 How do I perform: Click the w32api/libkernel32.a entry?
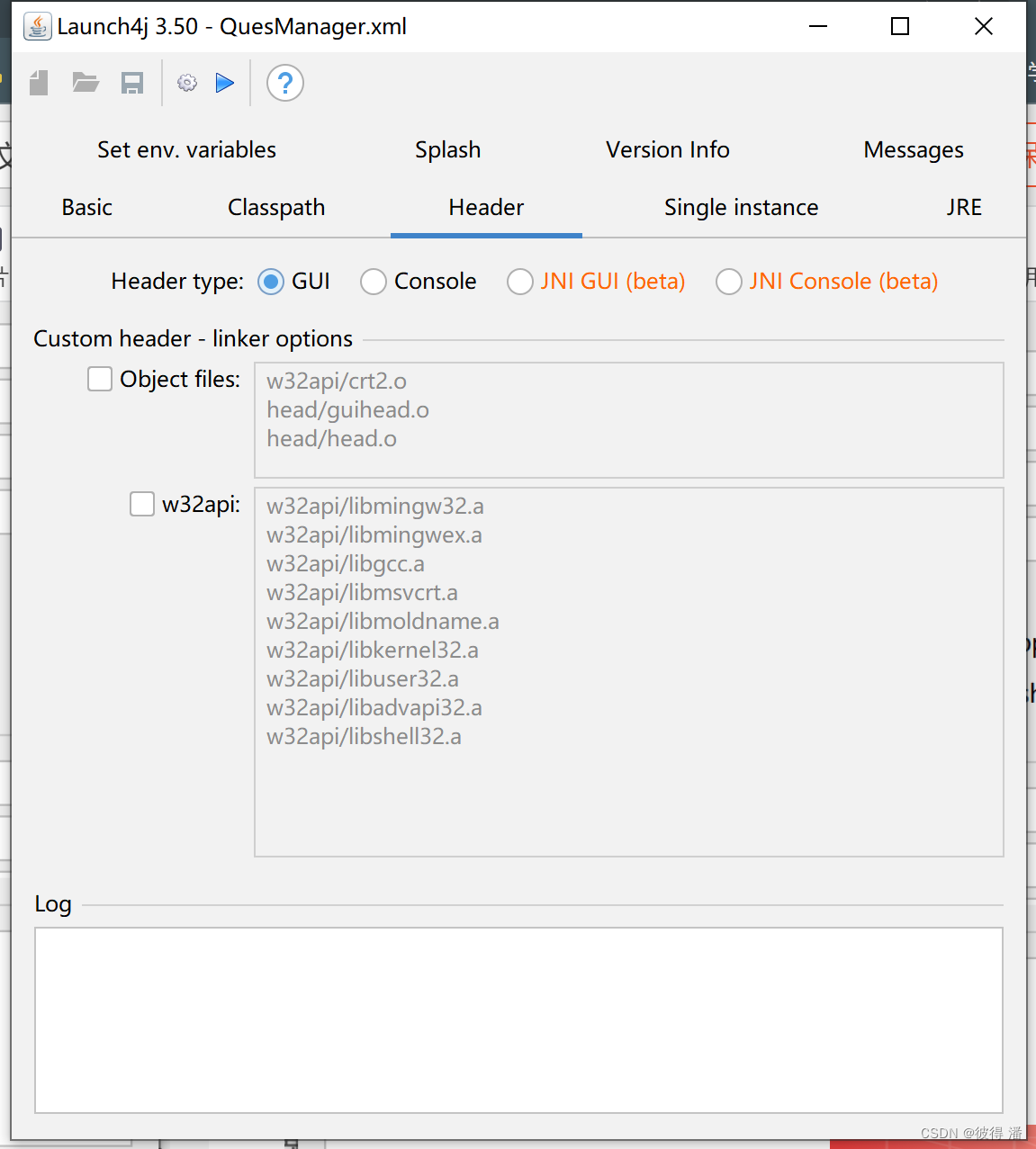pyautogui.click(x=373, y=650)
